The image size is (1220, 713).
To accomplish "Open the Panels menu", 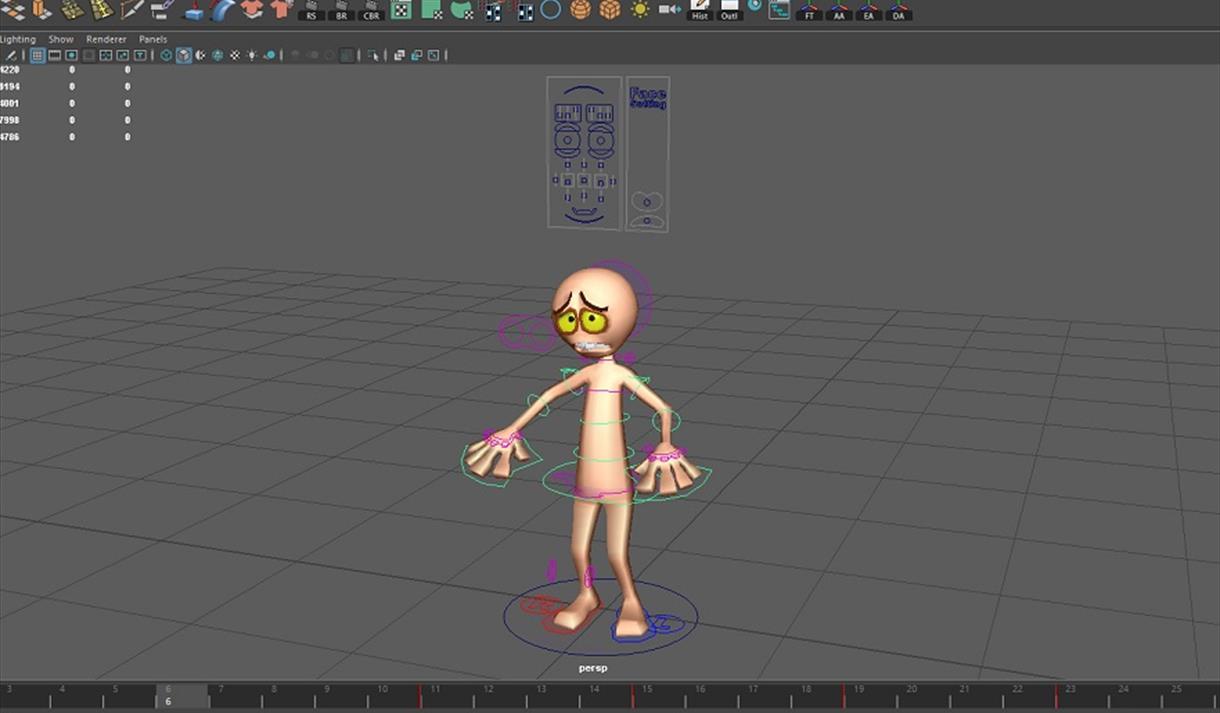I will [154, 39].
